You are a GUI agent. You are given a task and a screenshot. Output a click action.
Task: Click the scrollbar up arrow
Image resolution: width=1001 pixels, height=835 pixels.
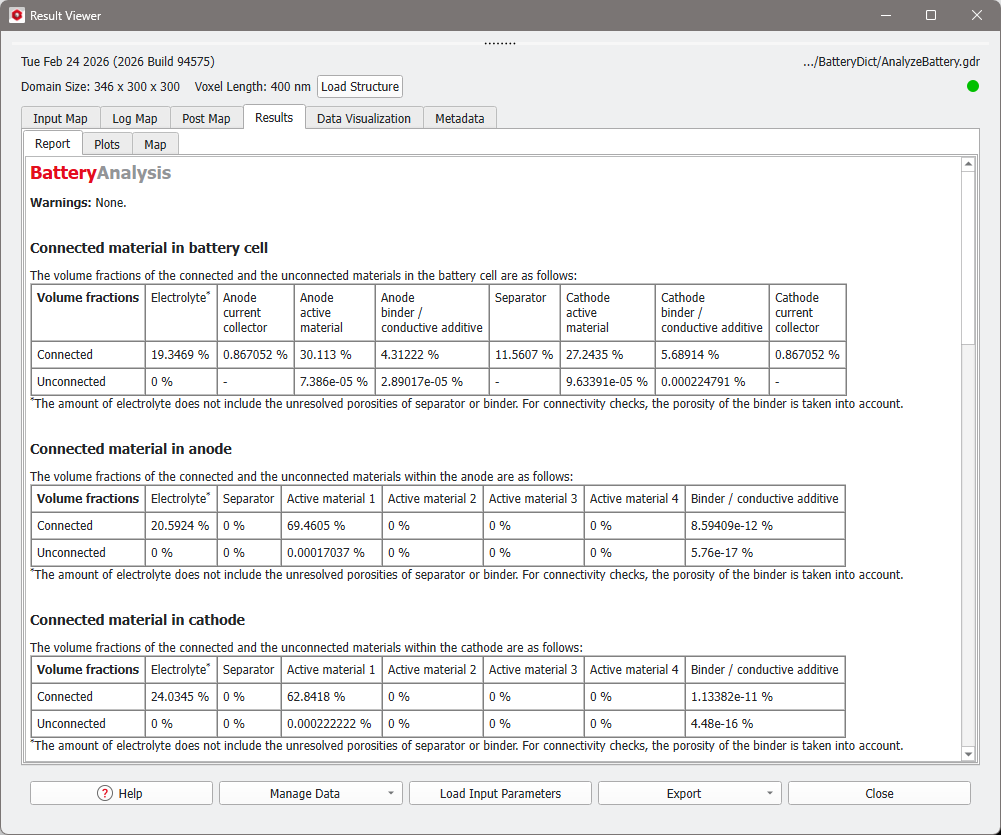point(968,164)
